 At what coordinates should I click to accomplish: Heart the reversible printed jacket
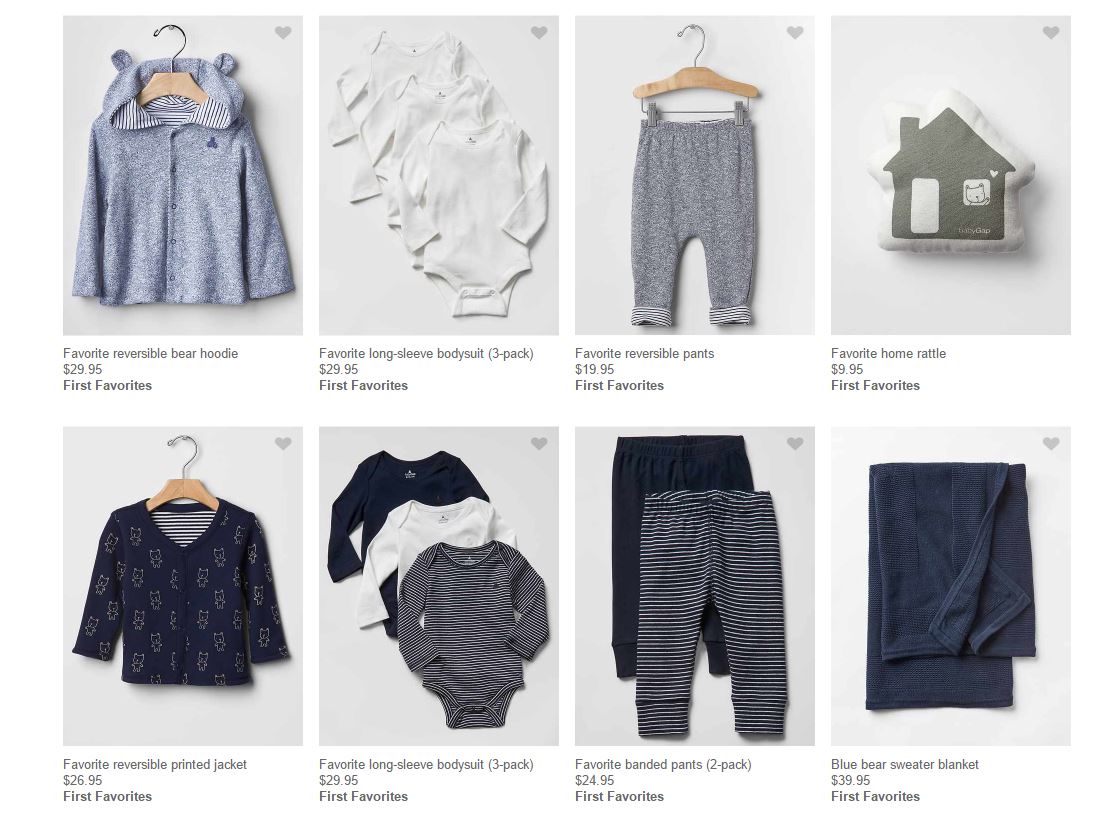[x=283, y=444]
